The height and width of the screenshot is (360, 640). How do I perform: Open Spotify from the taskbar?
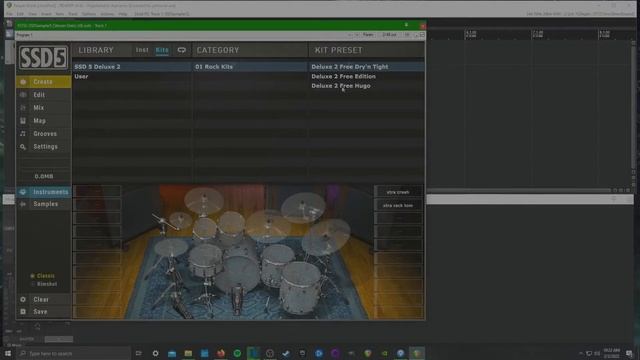pos(237,353)
